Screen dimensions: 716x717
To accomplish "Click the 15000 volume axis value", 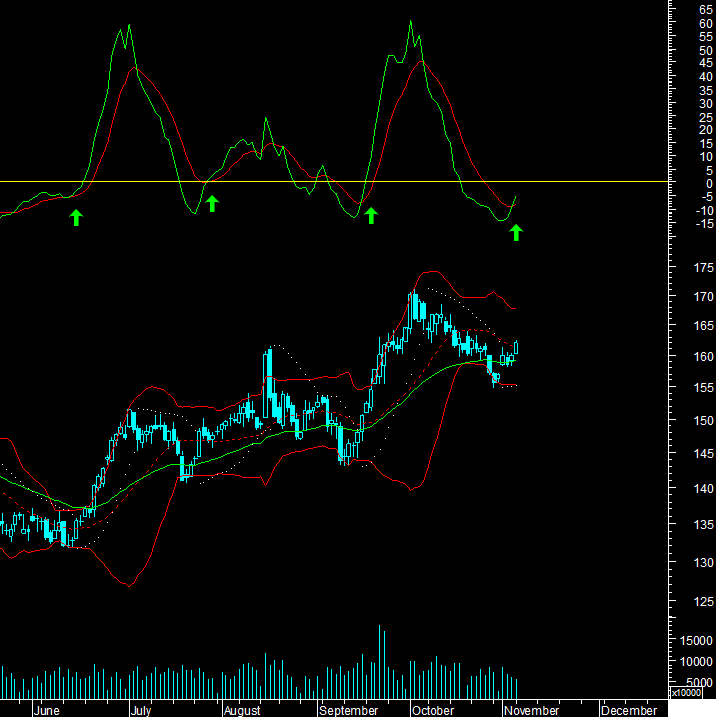I will click(696, 641).
